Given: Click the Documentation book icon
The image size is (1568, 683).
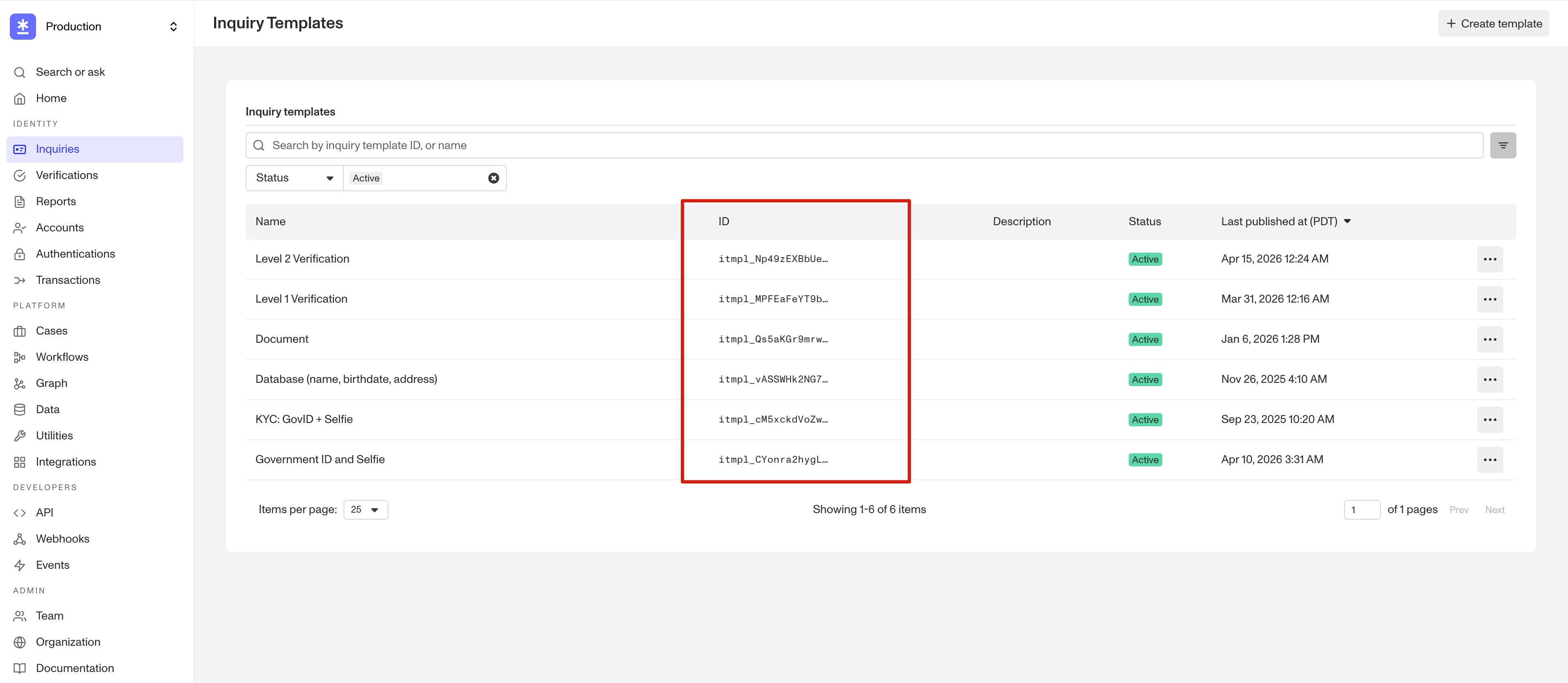Looking at the screenshot, I should pyautogui.click(x=20, y=668).
